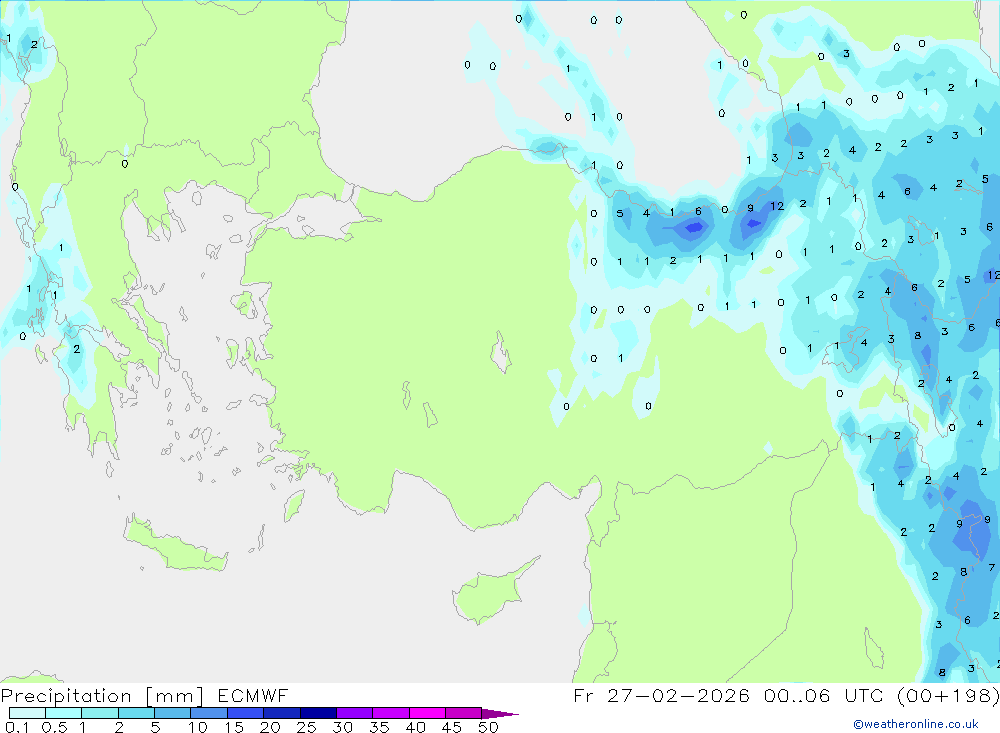This screenshot has height=733, width=1000.
Task: Click the '15' legend scale label
Action: (x=234, y=727)
